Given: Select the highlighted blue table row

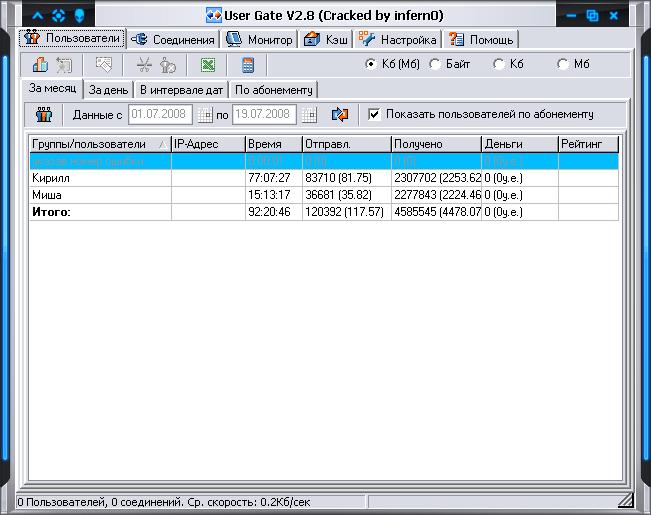Looking at the screenshot, I should [x=324, y=161].
